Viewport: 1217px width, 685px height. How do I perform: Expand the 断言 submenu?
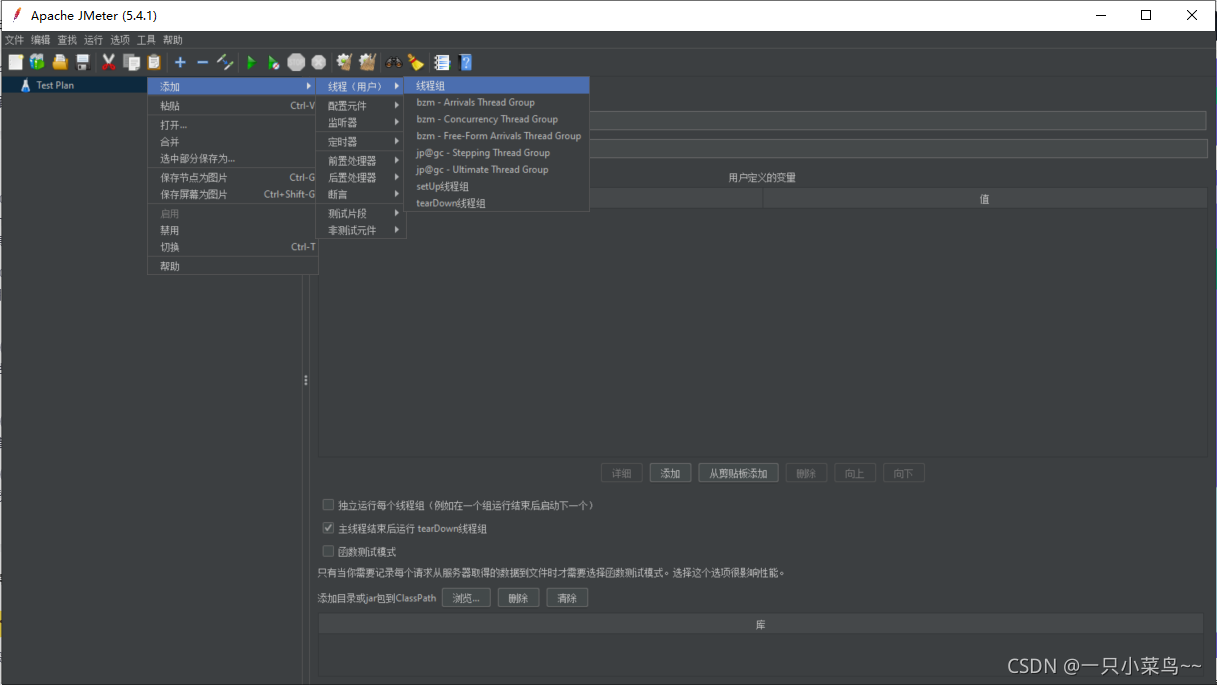[x=361, y=194]
